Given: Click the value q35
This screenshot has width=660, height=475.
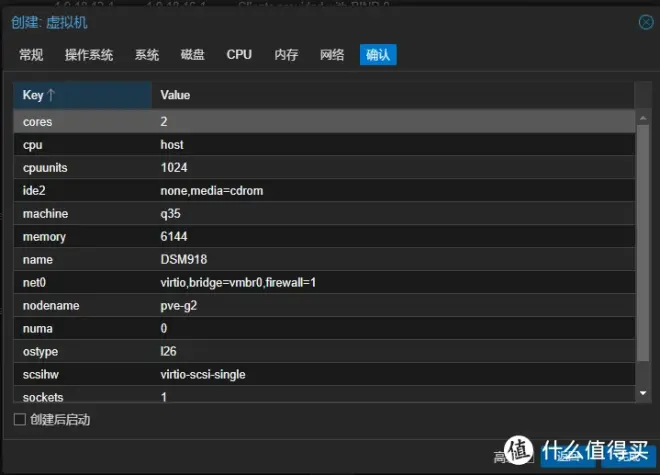Looking at the screenshot, I should click(170, 214).
